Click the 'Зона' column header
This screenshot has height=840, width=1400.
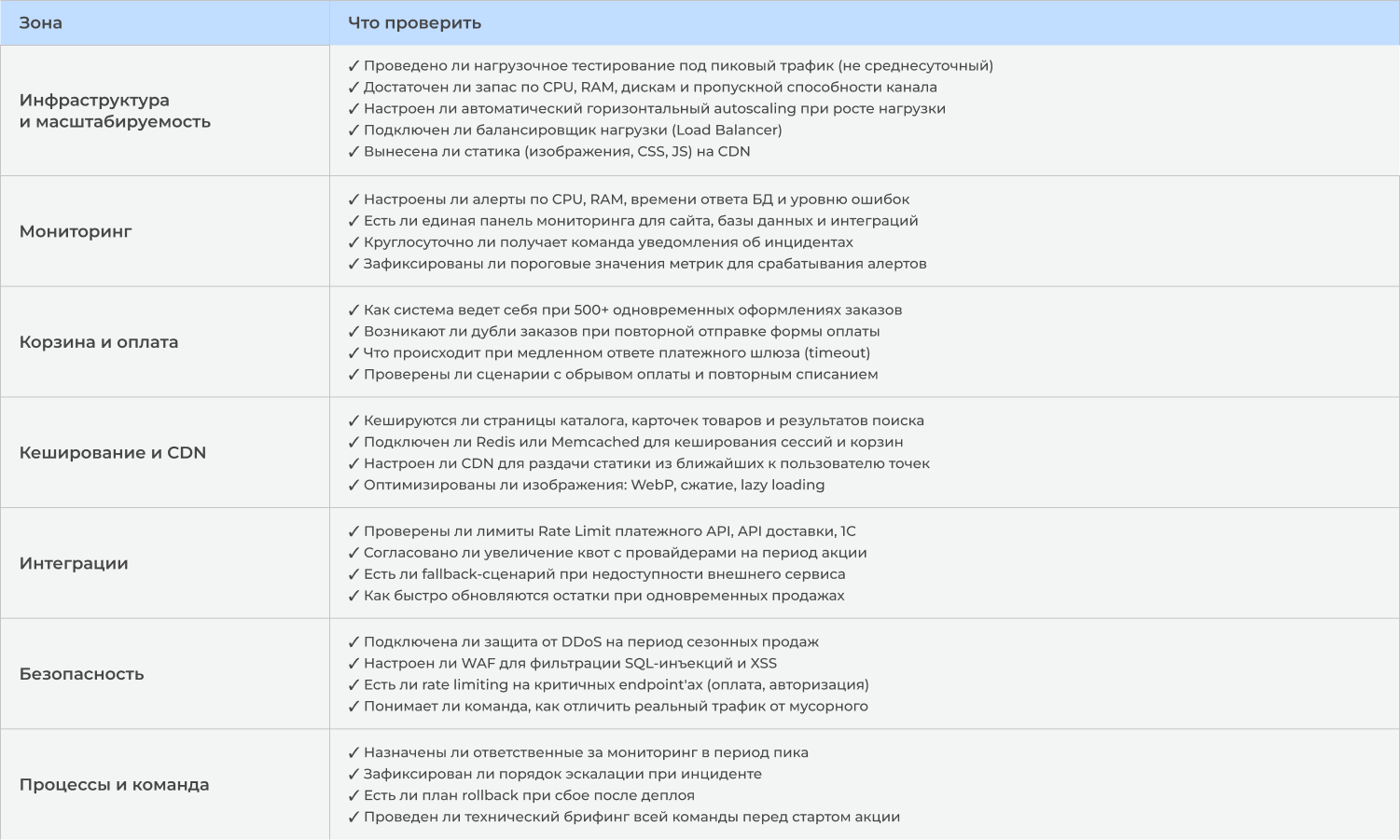coord(41,23)
